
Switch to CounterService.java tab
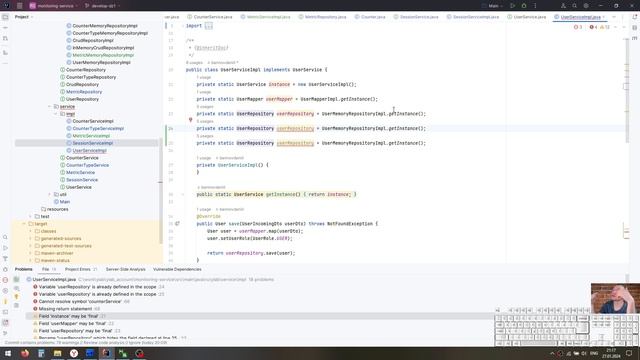click(210, 17)
